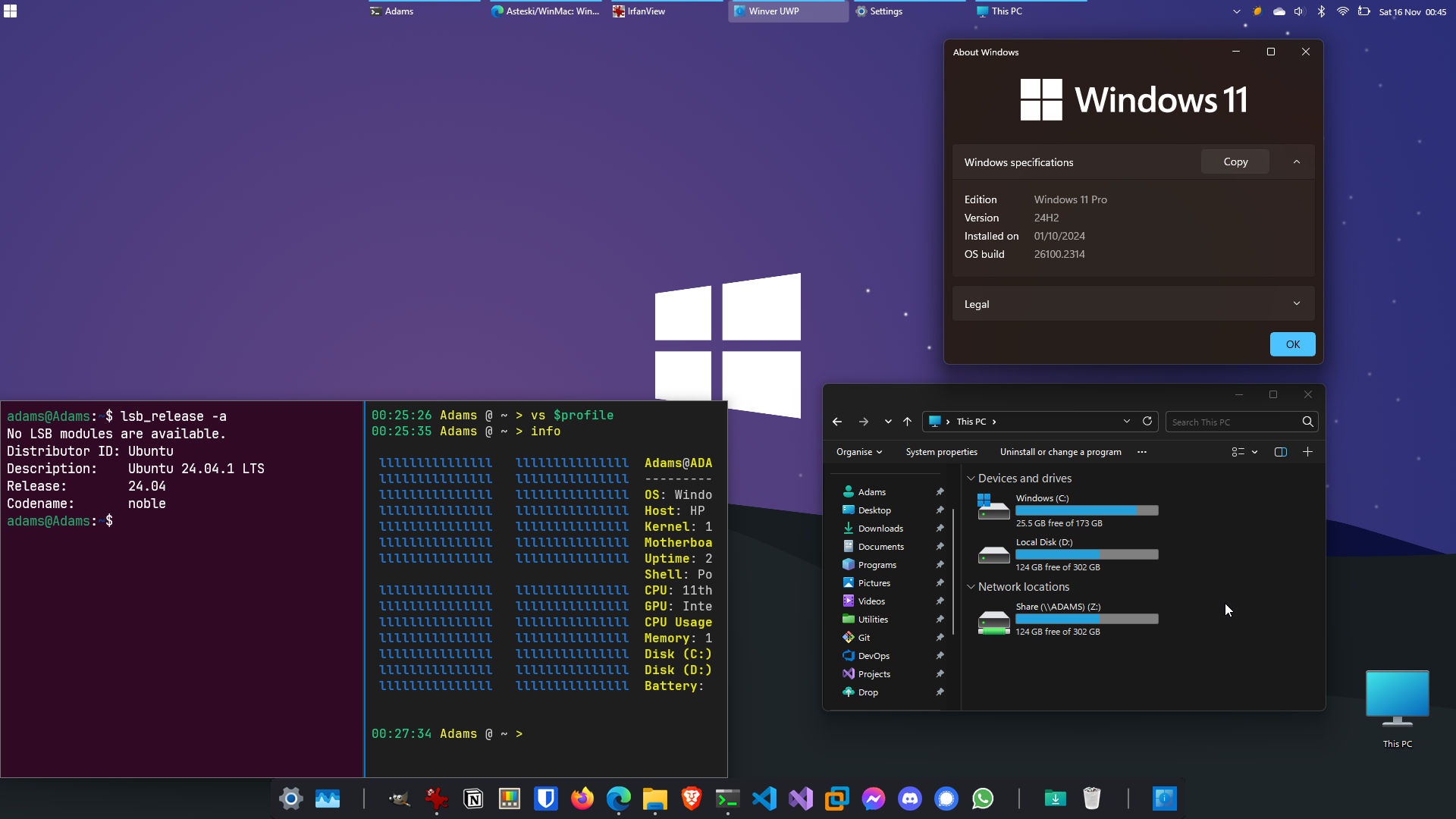Launch Firefox from the dock
Screen dimensions: 1456x819
[582, 799]
